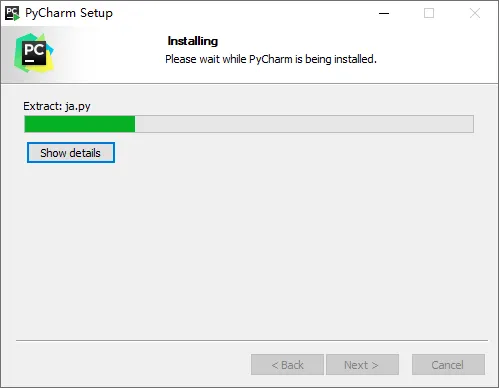Click the PyCharm icon in the title bar
Screen dimensions: 499x388
click(x=12, y=13)
